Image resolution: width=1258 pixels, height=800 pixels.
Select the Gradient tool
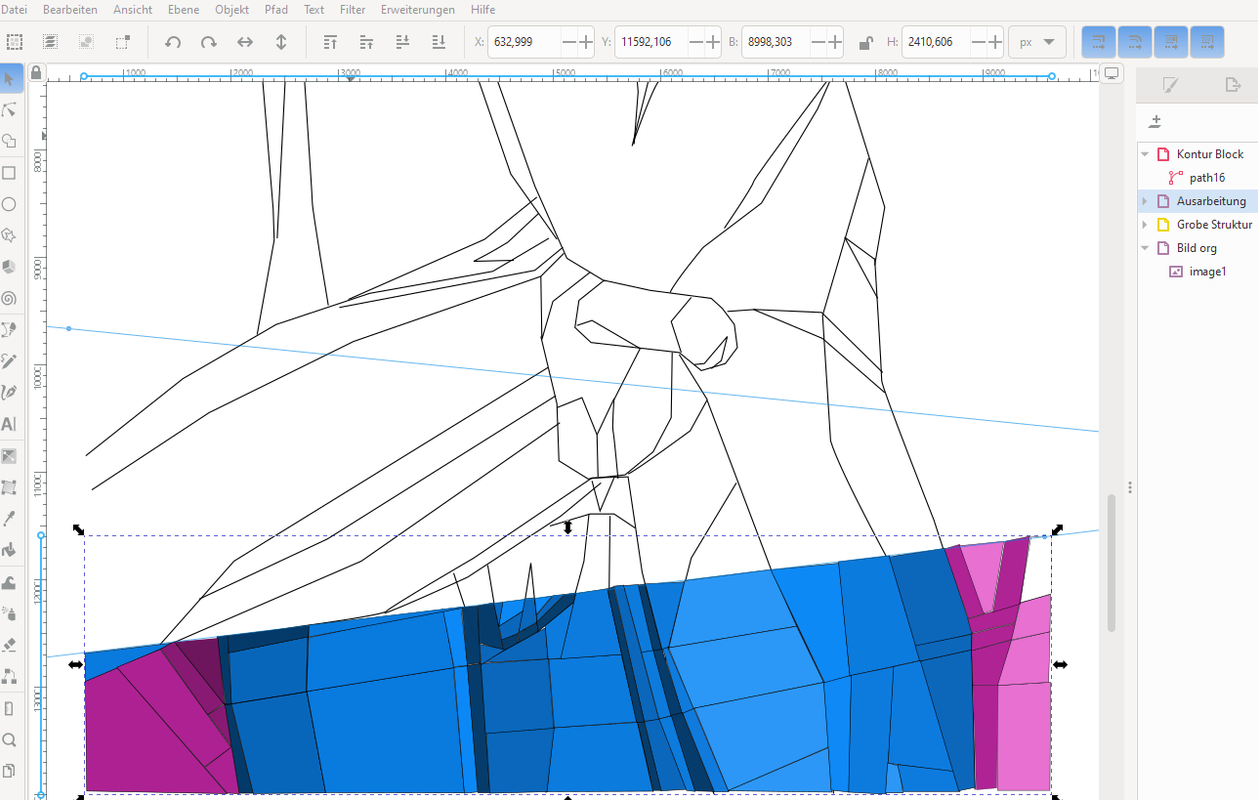click(x=9, y=456)
